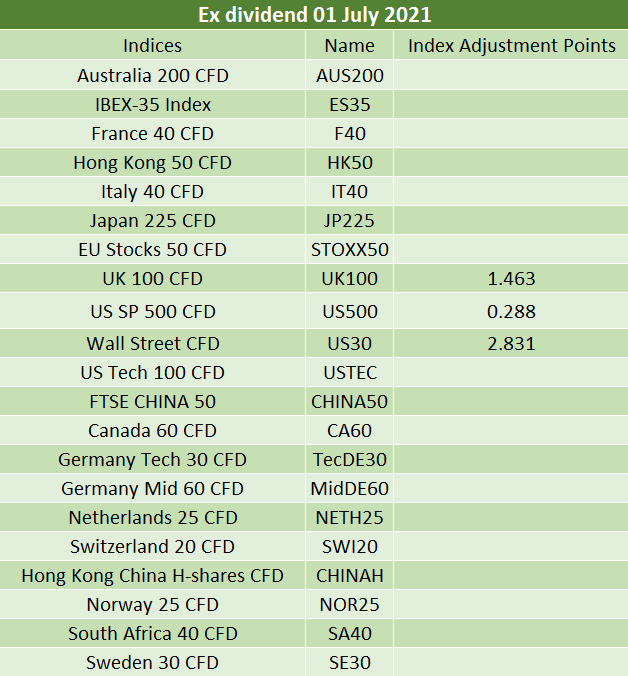Click 'Hong Kong China H-shares CFD' cell

(153, 575)
